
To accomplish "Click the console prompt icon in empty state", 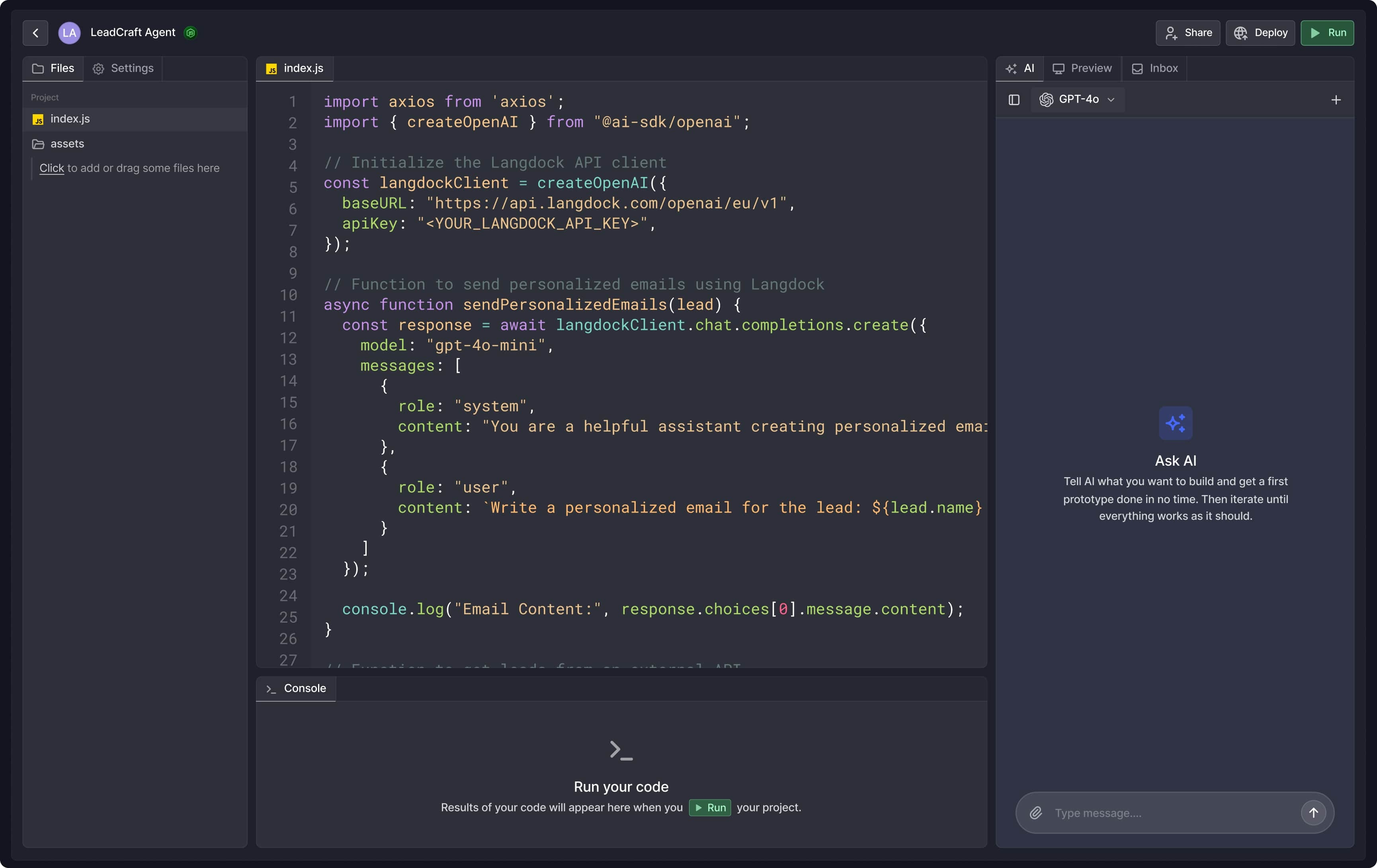I will pos(621,750).
